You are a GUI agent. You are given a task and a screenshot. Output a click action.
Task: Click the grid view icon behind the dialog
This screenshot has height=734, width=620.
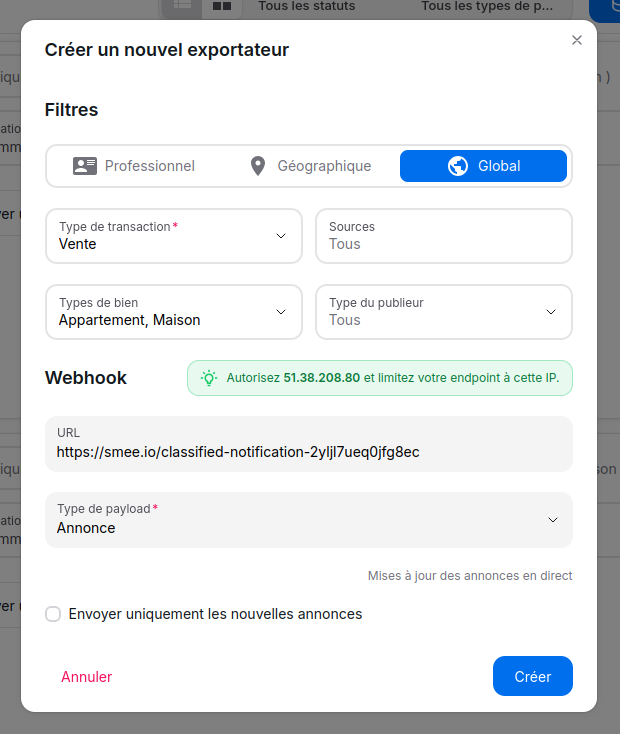pos(222,6)
